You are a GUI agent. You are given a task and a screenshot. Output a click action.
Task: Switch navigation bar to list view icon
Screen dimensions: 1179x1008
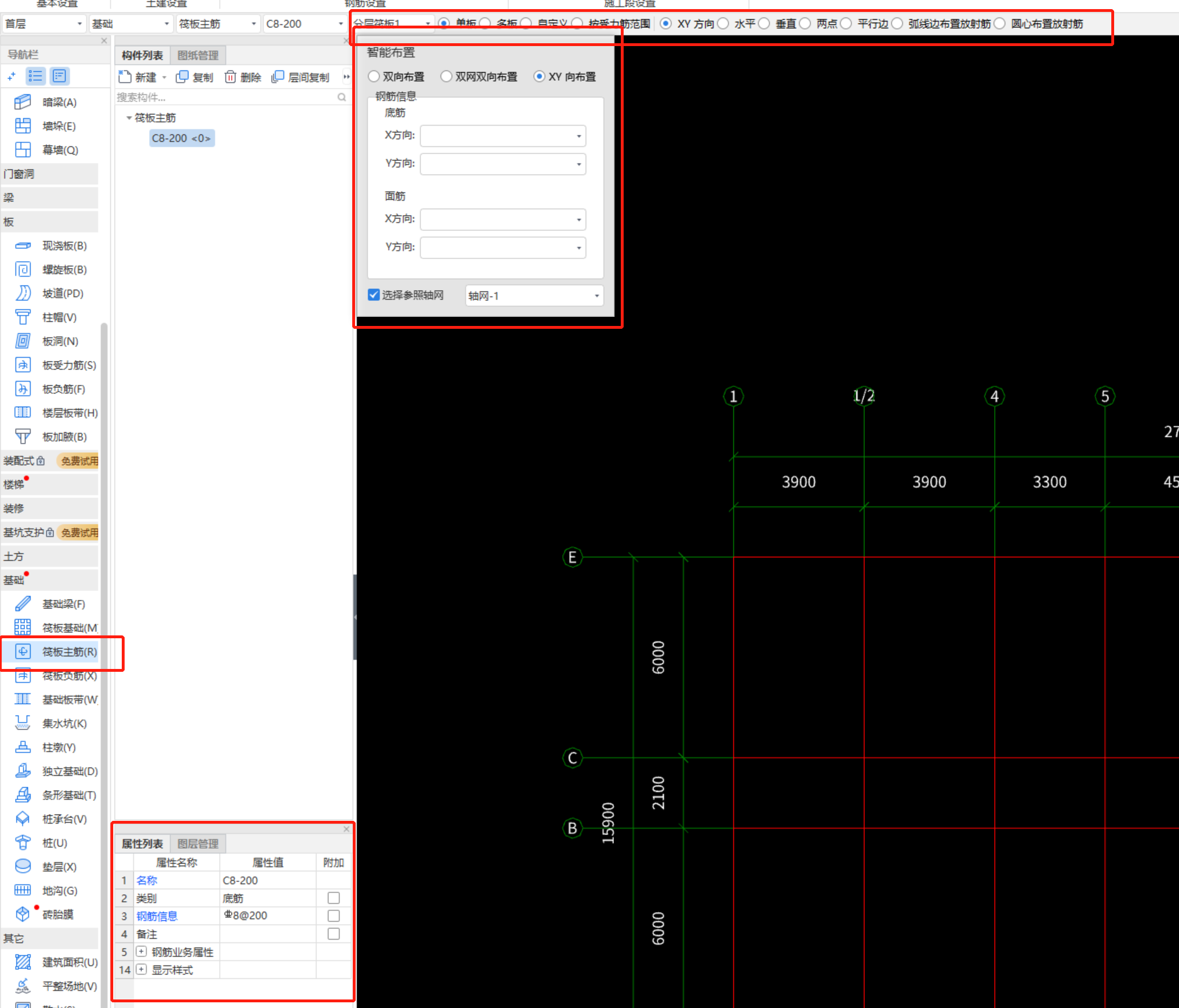click(36, 76)
